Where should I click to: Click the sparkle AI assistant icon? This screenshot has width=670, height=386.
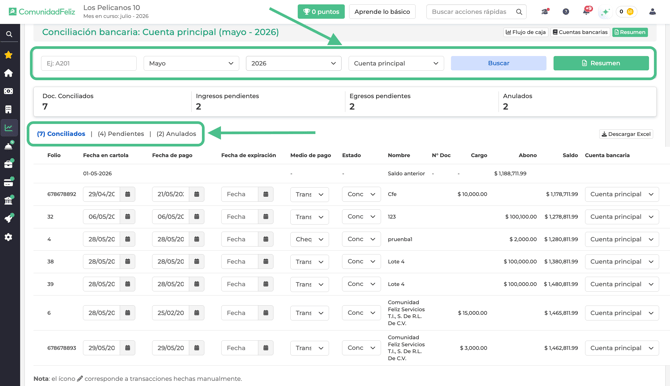pos(605,12)
